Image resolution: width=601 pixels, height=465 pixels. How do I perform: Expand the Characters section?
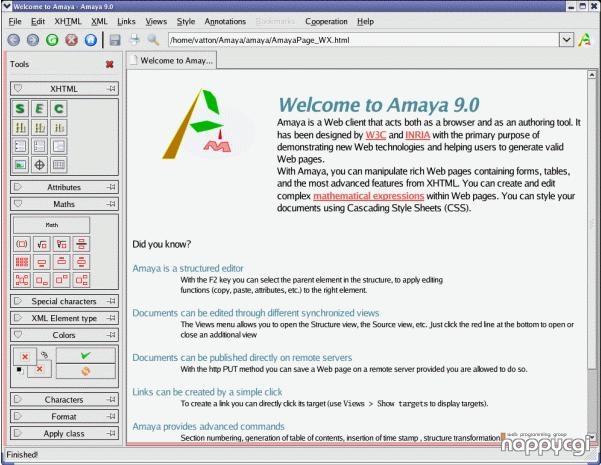pos(18,399)
